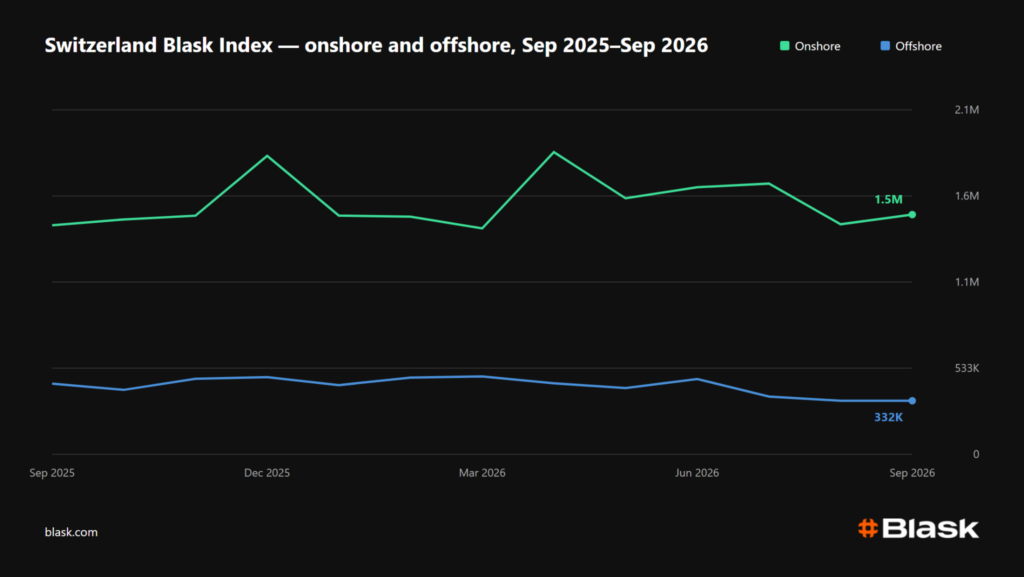This screenshot has width=1024, height=577.
Task: Click the blue Offshore legend swatch
Action: coord(885,46)
